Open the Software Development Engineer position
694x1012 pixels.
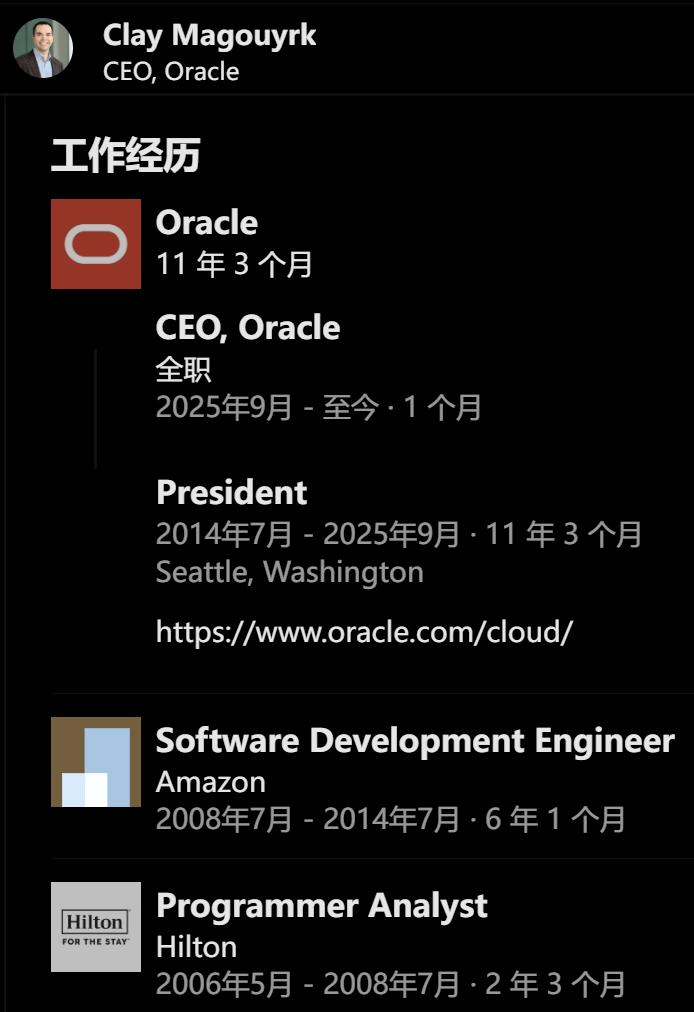415,741
